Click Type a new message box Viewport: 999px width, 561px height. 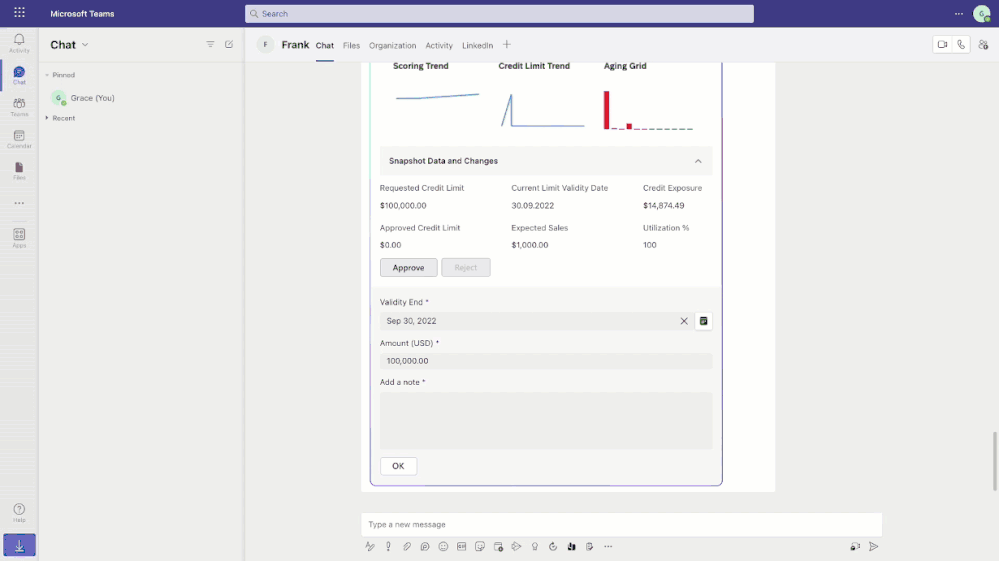(x=621, y=525)
